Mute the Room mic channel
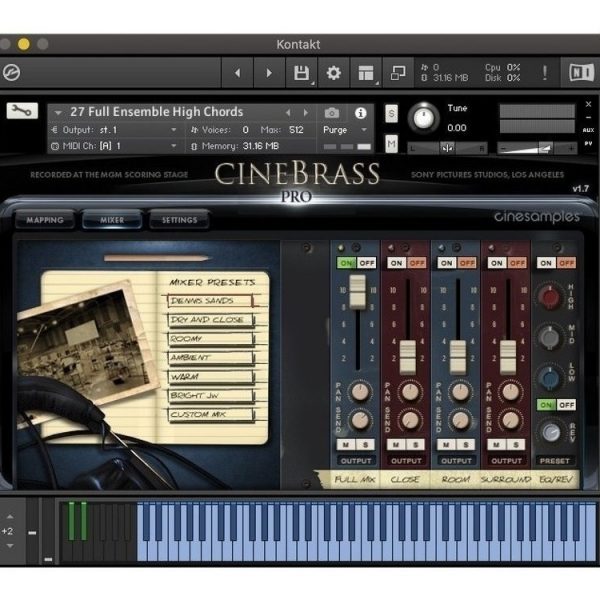Viewport: 600px width, 600px height. pos(446,445)
